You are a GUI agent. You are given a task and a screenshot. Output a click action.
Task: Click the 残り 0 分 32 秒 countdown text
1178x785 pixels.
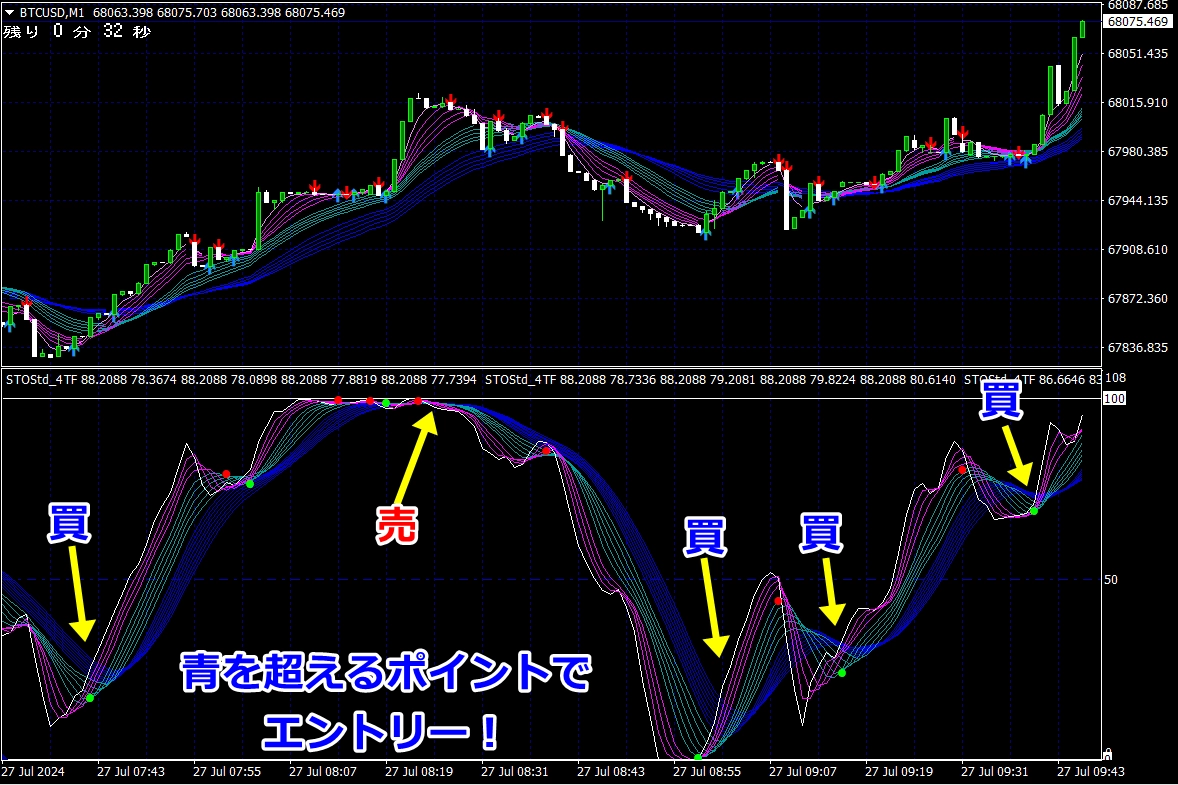[x=77, y=32]
